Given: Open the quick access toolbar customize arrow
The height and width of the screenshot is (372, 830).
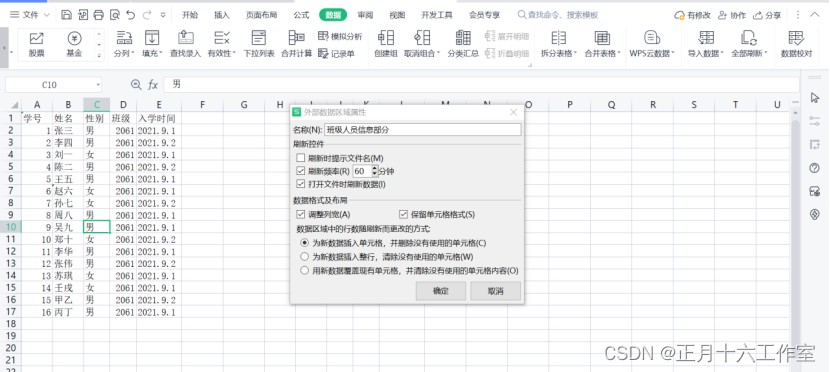Looking at the screenshot, I should click(163, 15).
